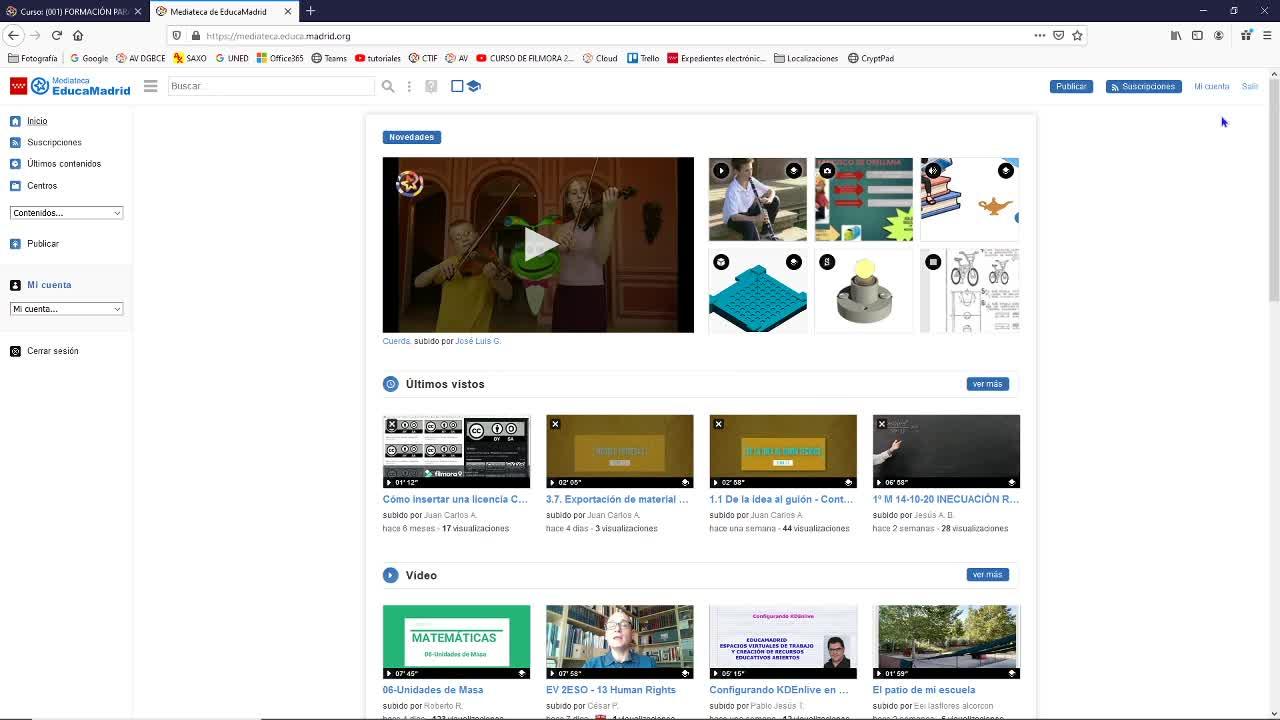This screenshot has height=720, width=1280.
Task: Click the Centros folder icon in the sidebar
Action: tap(15, 186)
